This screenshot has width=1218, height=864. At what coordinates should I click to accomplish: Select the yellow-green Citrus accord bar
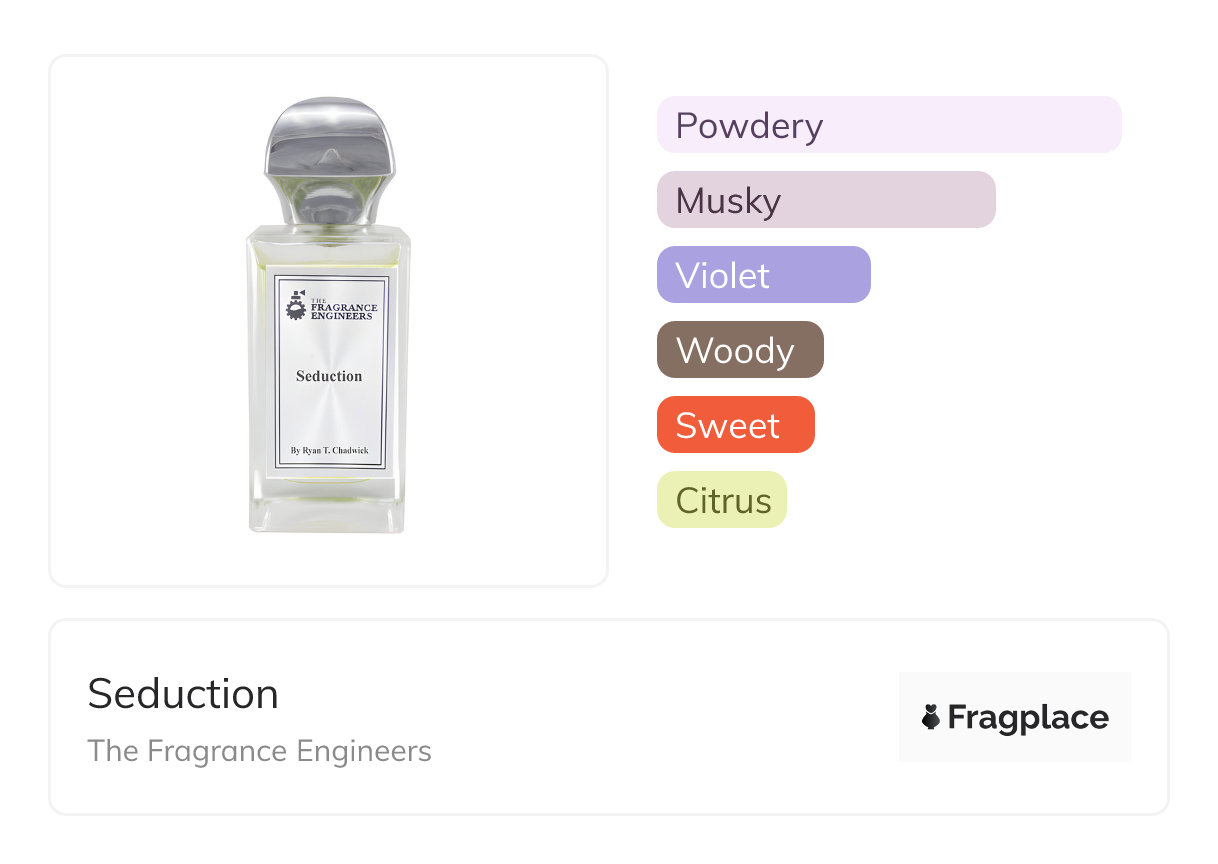pyautogui.click(x=721, y=500)
